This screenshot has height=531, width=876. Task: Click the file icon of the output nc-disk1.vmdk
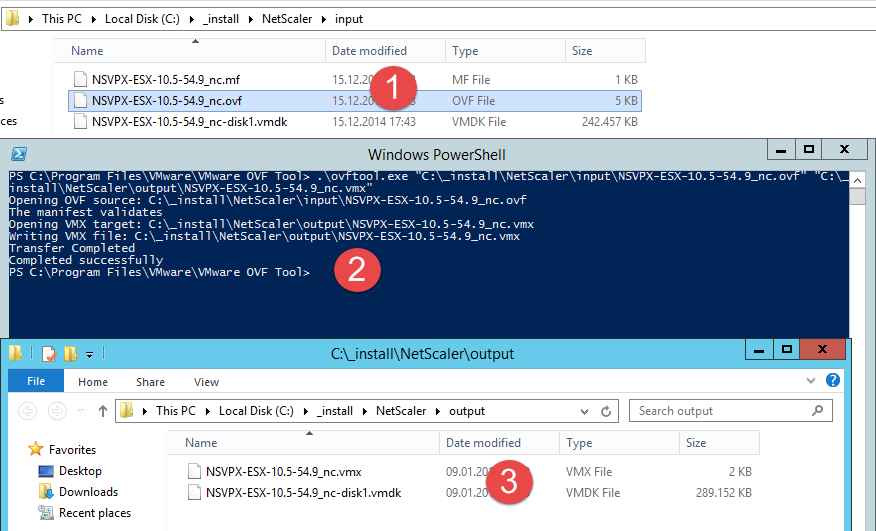coord(194,492)
